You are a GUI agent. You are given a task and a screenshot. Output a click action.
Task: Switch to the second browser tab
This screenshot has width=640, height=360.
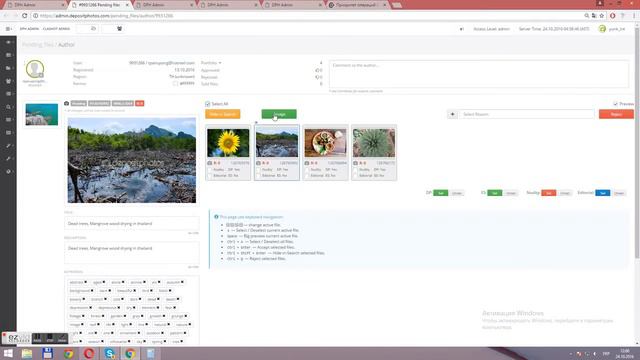tap(100, 5)
